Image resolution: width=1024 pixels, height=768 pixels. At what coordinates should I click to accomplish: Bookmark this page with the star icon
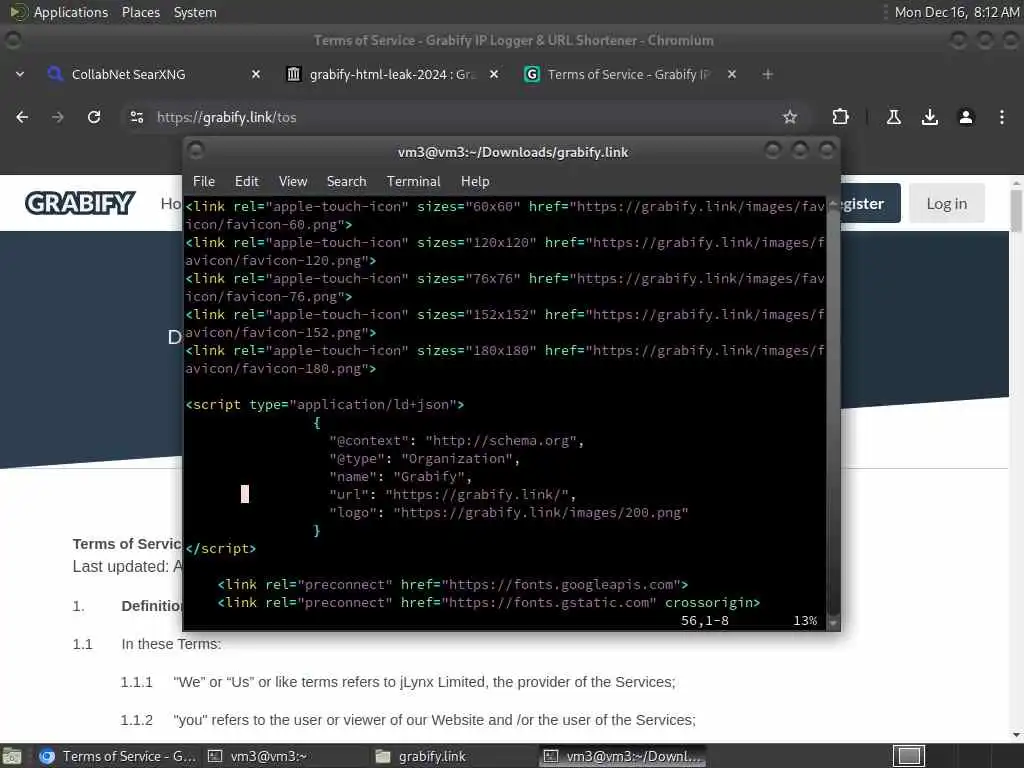[x=790, y=117]
